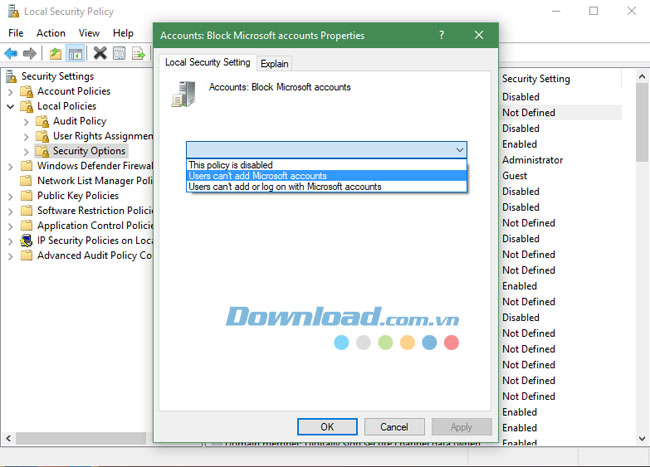Image resolution: width=650 pixels, height=467 pixels.
Task: Click the policy server icon in dialog
Action: tap(183, 94)
